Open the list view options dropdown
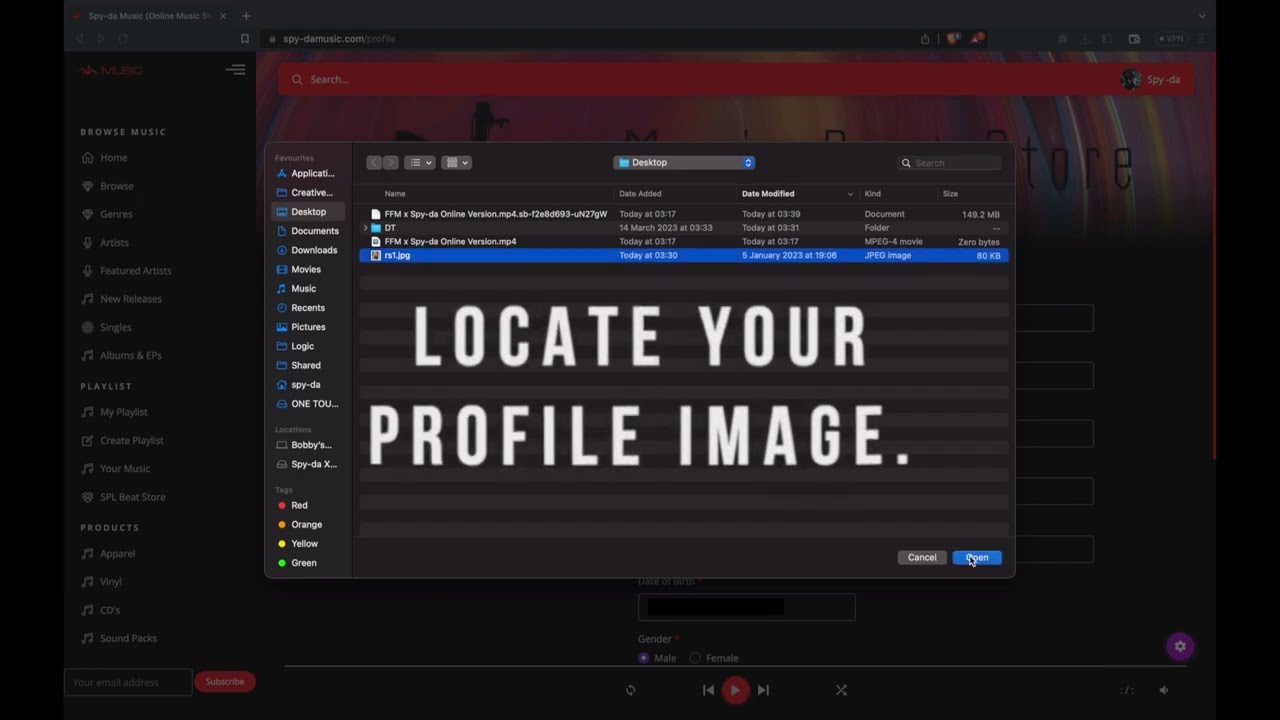 click(x=419, y=162)
